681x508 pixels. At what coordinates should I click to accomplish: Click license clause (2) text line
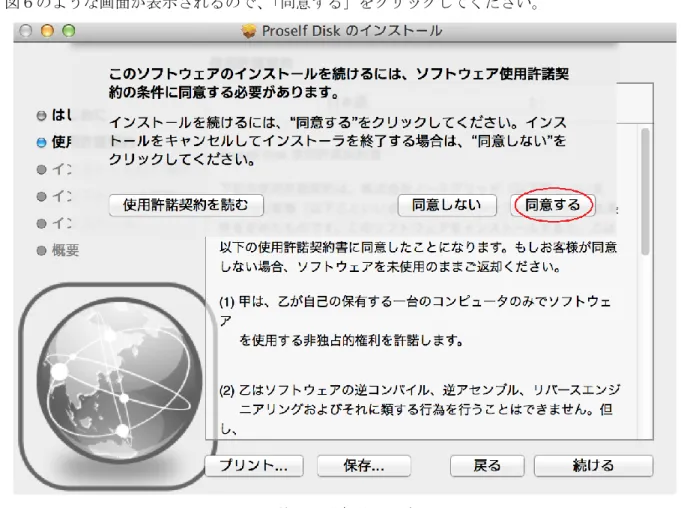click(x=420, y=390)
